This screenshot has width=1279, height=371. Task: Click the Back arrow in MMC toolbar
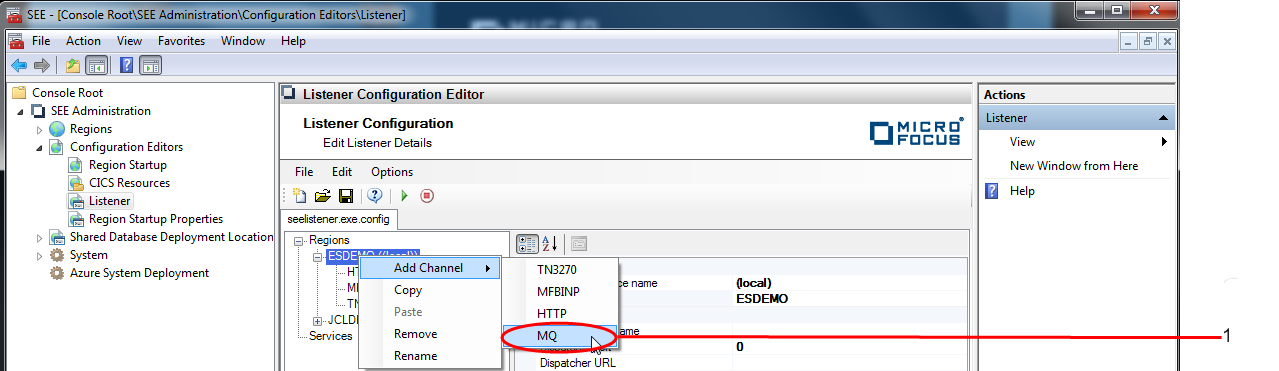pos(18,65)
